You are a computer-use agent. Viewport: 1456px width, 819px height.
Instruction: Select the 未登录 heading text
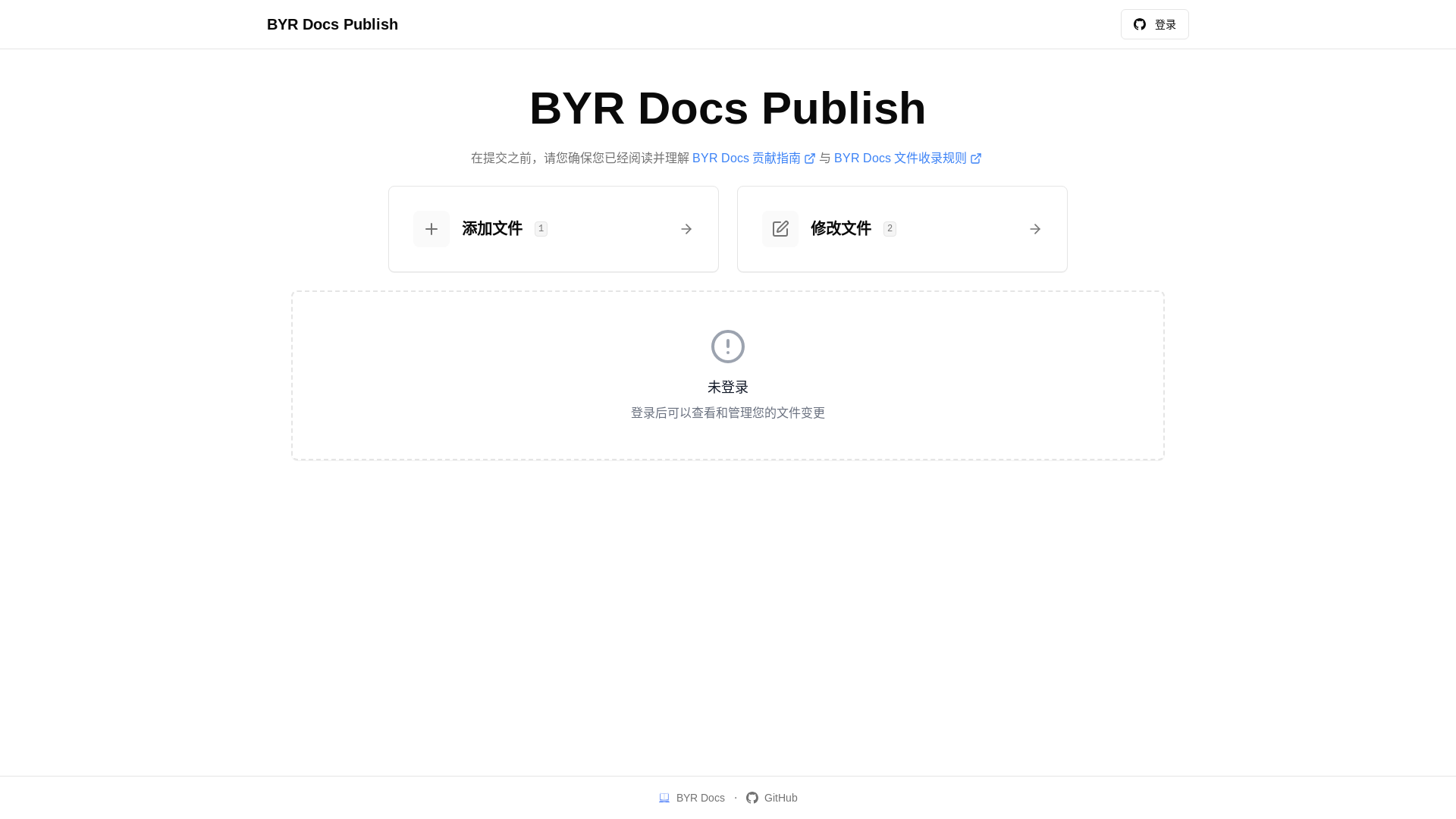pos(728,387)
